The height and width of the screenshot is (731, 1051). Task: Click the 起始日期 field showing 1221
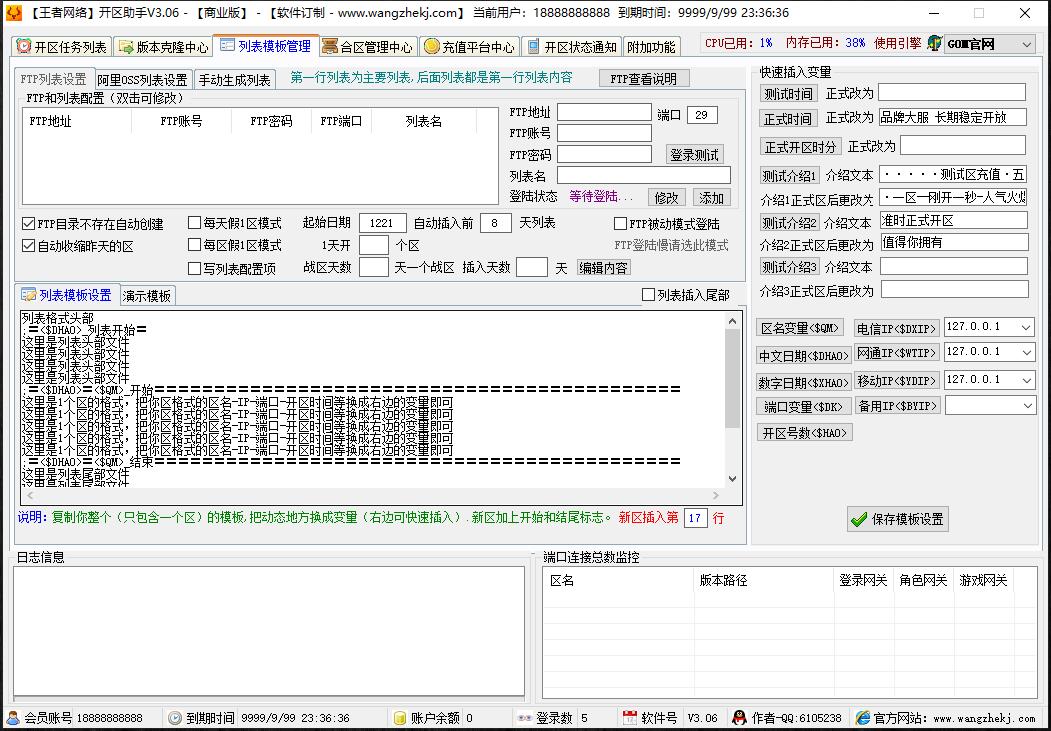[383, 223]
